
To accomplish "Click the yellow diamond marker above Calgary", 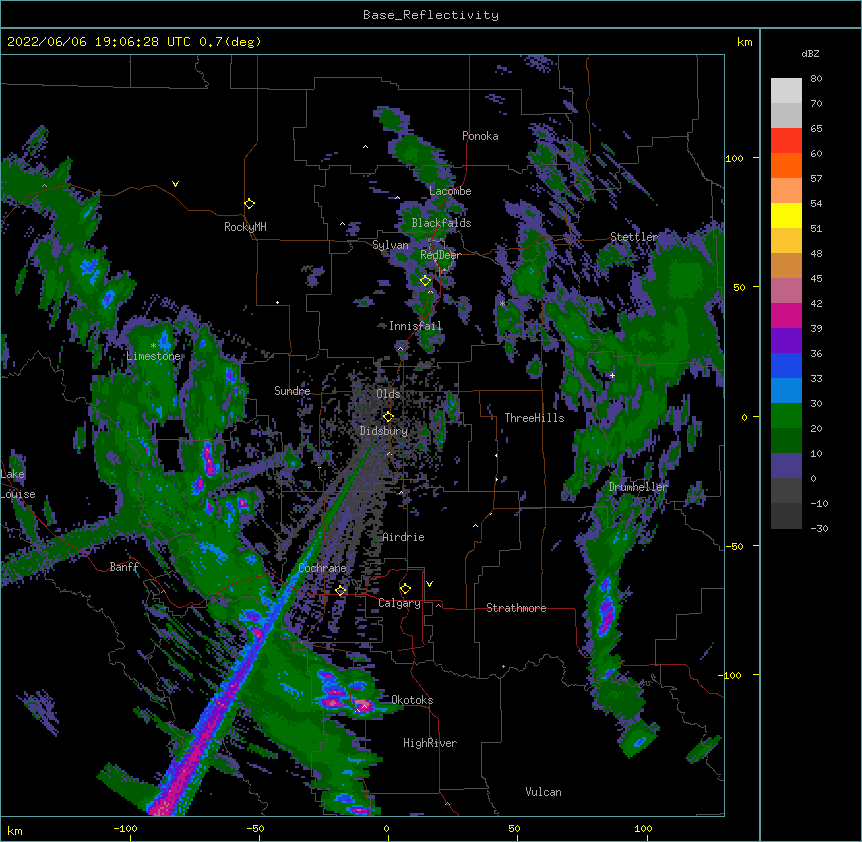I will tap(405, 589).
